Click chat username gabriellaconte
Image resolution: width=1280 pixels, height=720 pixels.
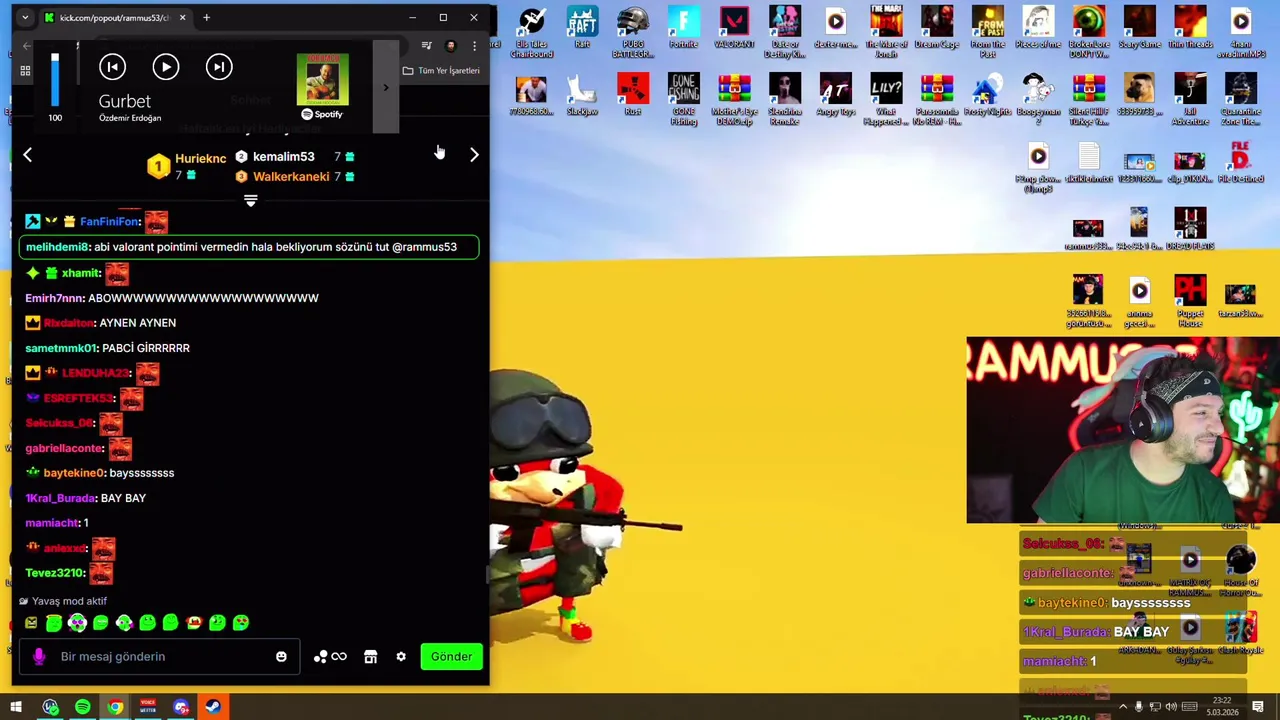coord(64,448)
